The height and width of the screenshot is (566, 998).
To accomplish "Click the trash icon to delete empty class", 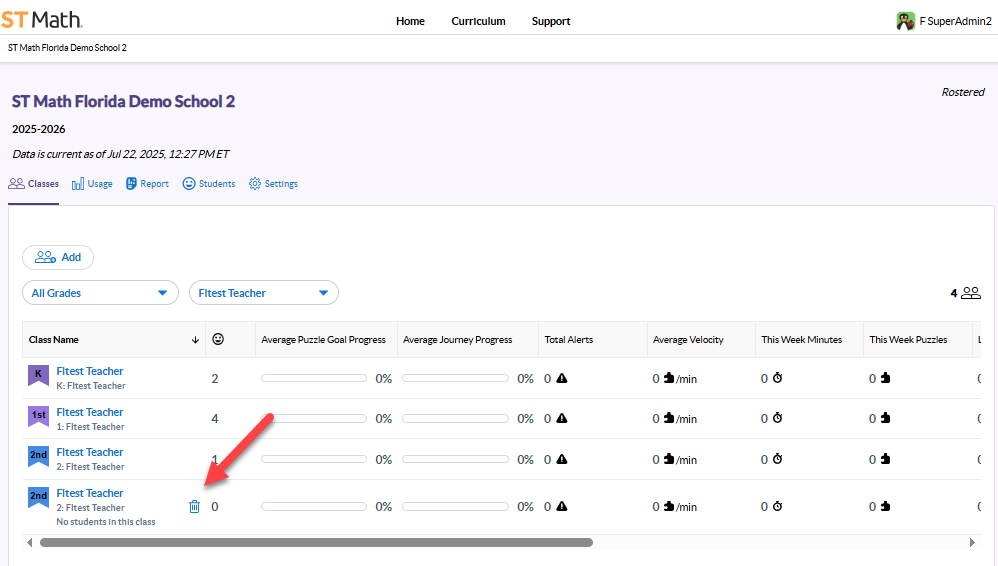I will 194,507.
